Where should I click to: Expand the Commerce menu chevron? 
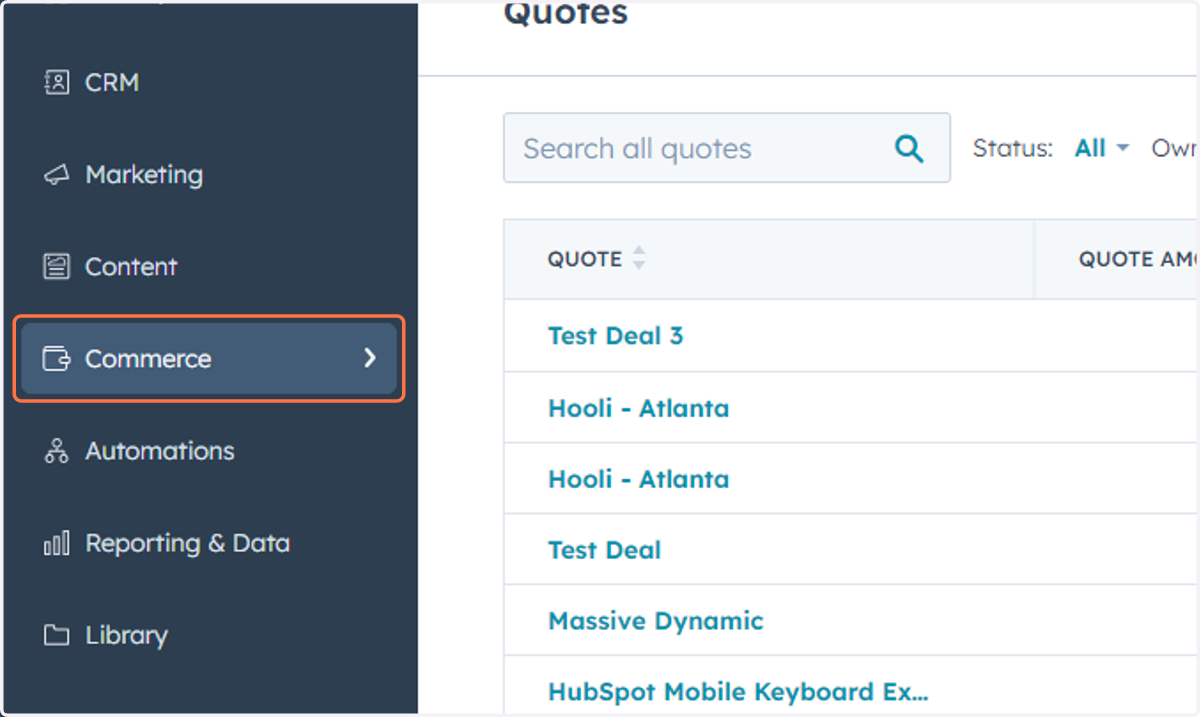point(370,358)
